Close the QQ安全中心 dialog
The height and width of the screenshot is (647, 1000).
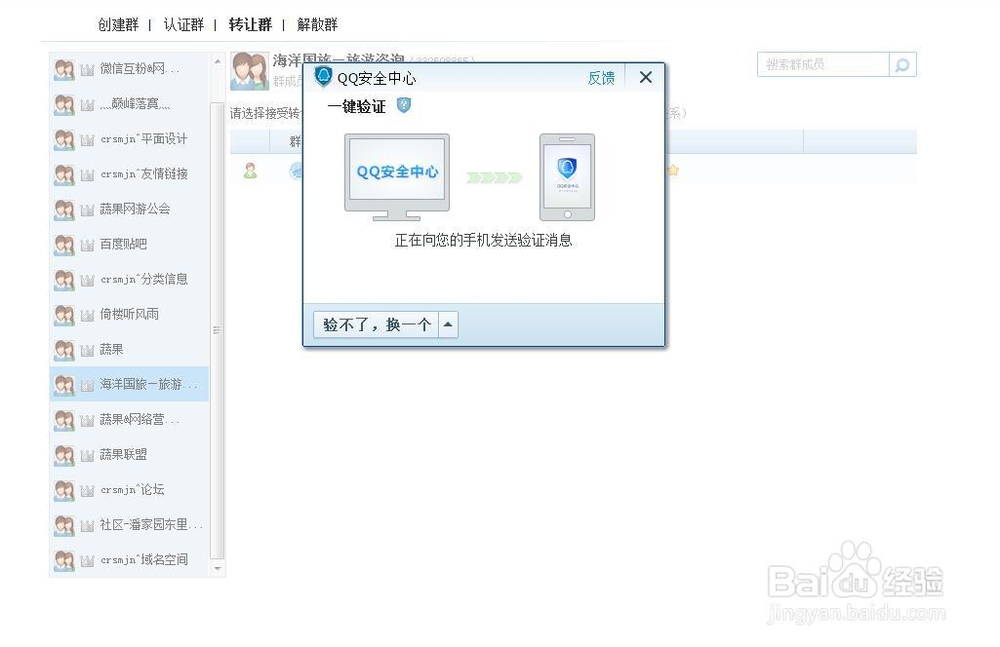click(x=645, y=77)
